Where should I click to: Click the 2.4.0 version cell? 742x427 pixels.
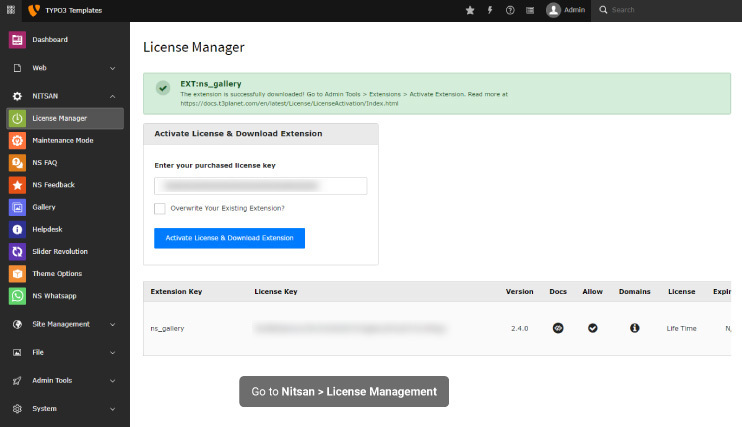(520, 329)
